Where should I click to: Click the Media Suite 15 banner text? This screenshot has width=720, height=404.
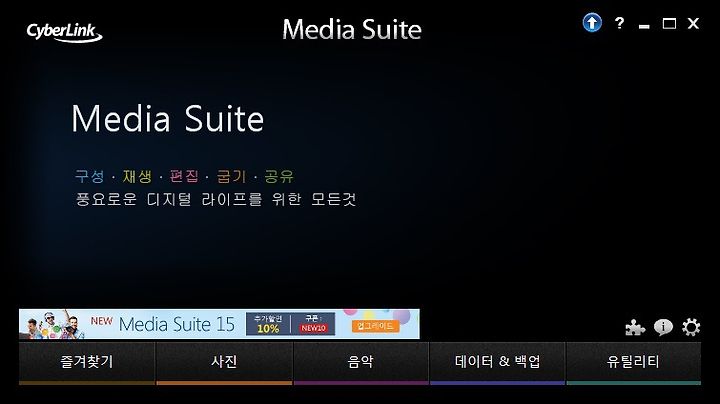point(177,325)
